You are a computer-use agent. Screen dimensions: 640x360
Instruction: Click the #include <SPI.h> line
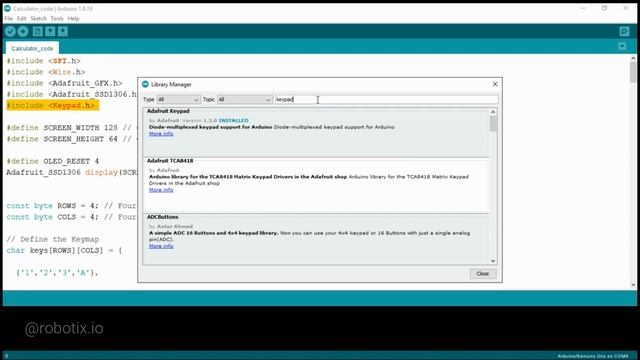click(x=43, y=61)
